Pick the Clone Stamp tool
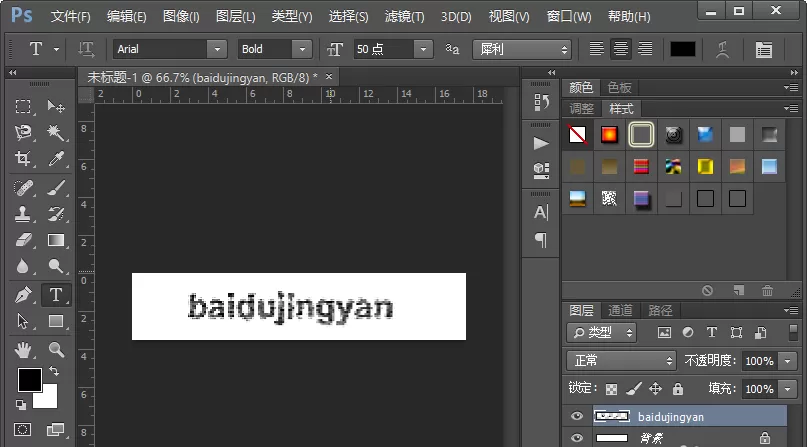The image size is (807, 447). (x=23, y=213)
